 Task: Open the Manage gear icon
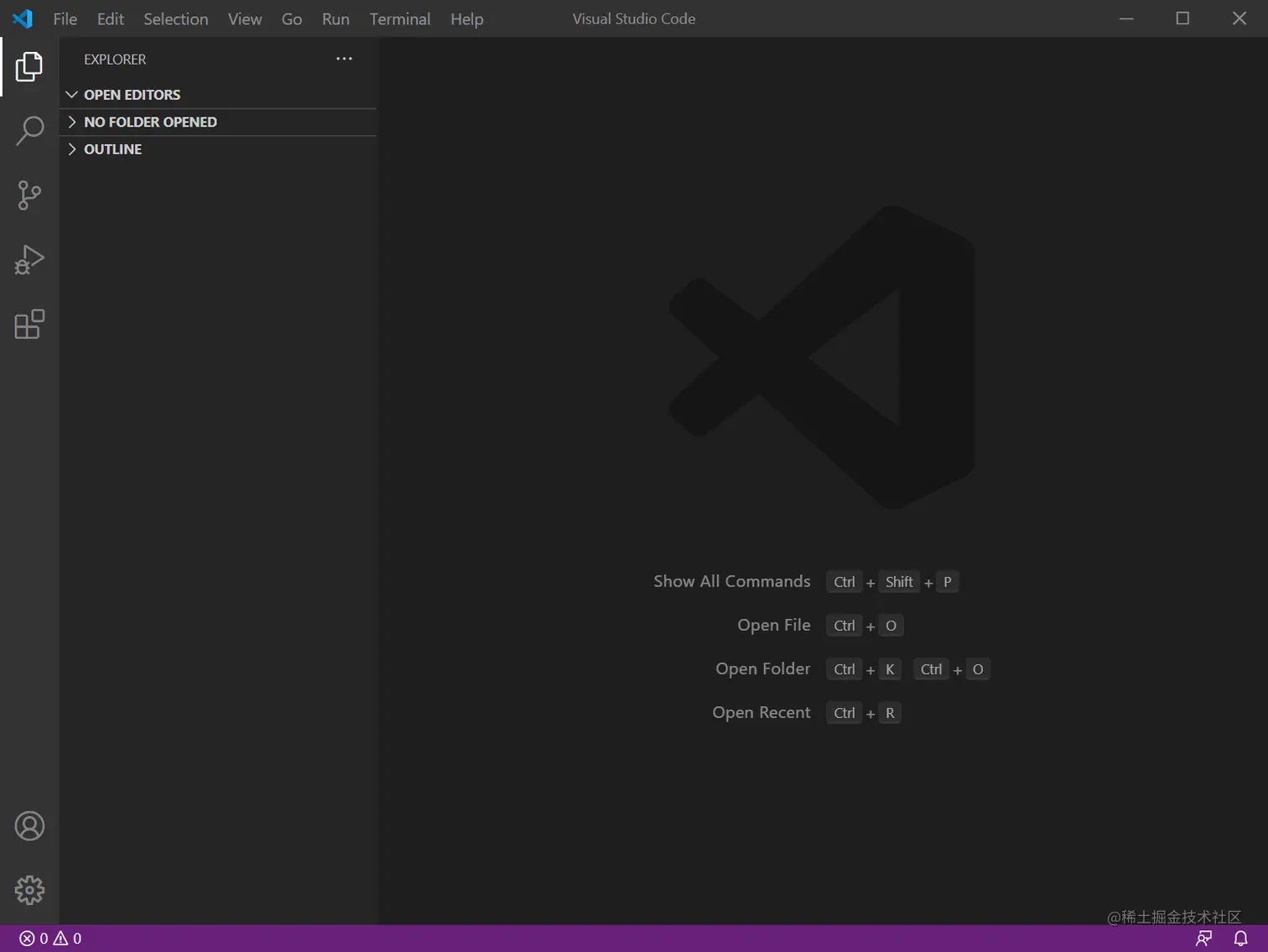coord(29,890)
